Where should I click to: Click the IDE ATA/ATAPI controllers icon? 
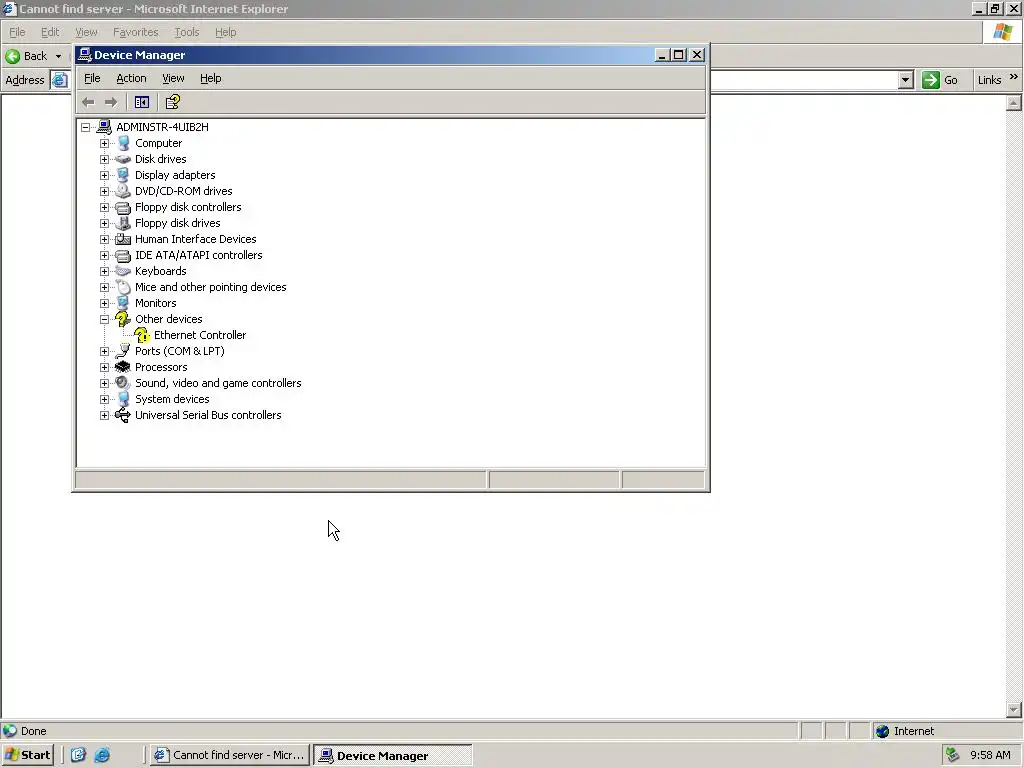tap(123, 255)
